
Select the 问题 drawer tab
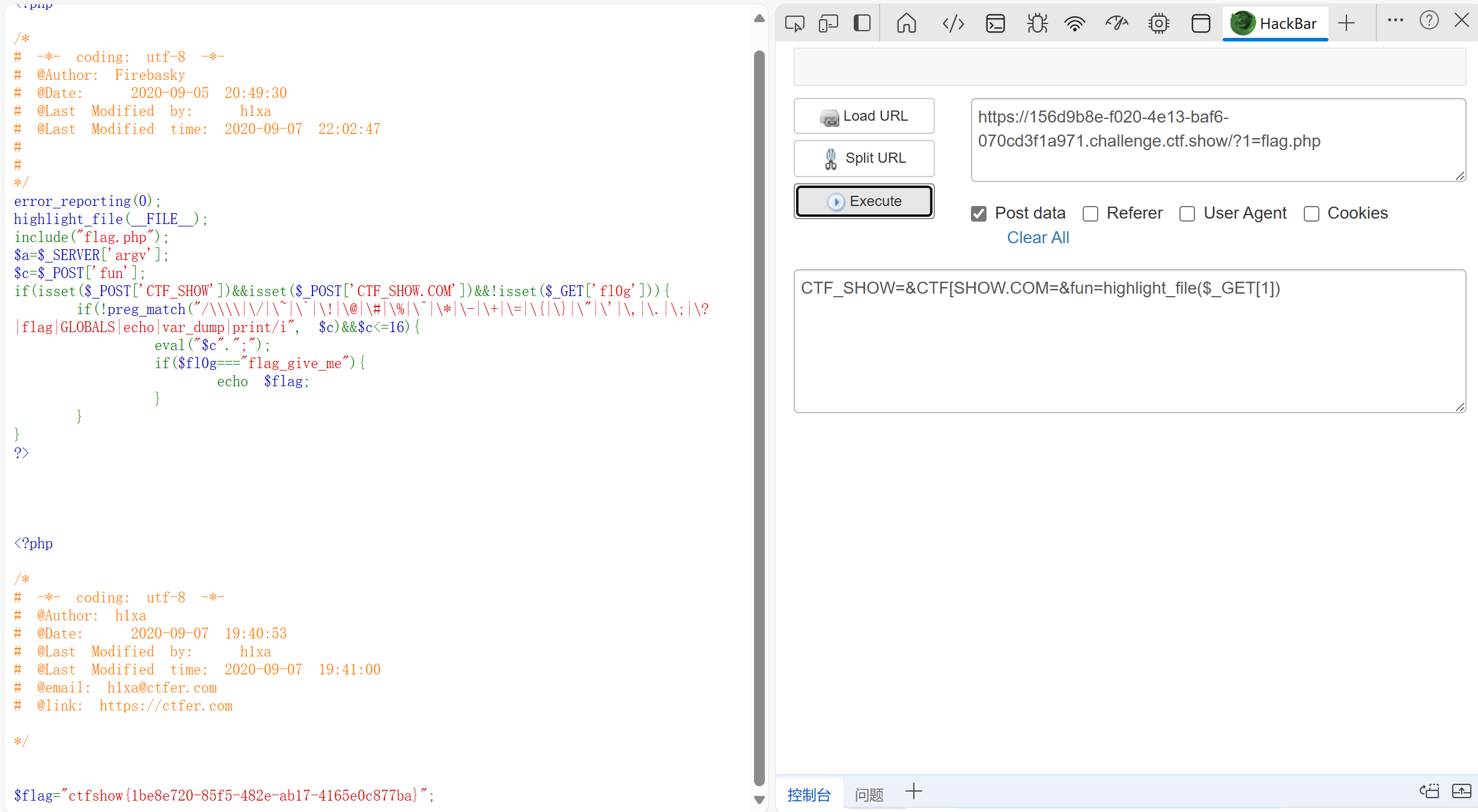(x=869, y=795)
